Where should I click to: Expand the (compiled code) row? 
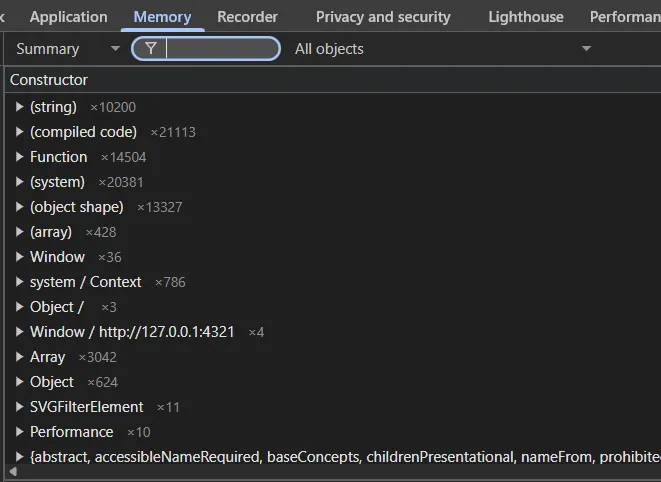[x=19, y=132]
